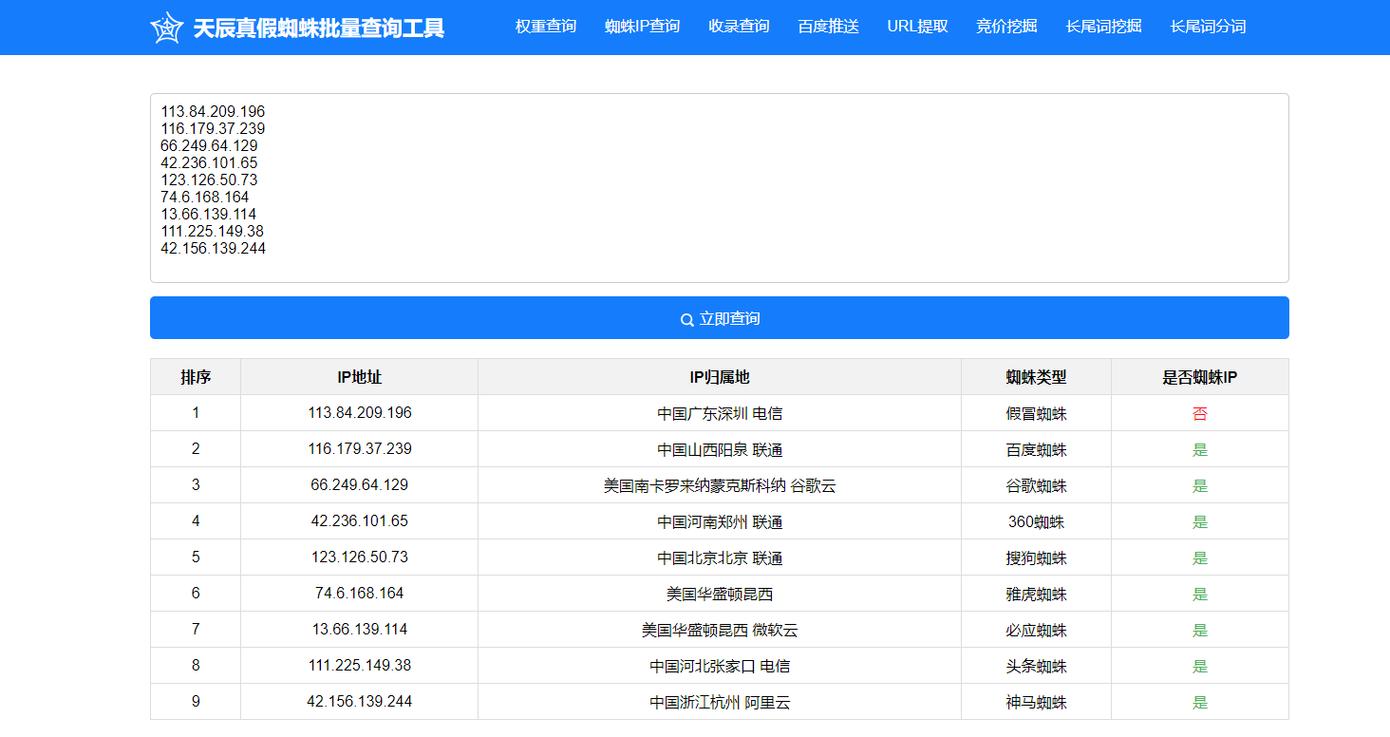Viewport: 1390px width, 737px height.
Task: Click the 假冒蜘蛛 spider type cell
Action: tap(1036, 413)
